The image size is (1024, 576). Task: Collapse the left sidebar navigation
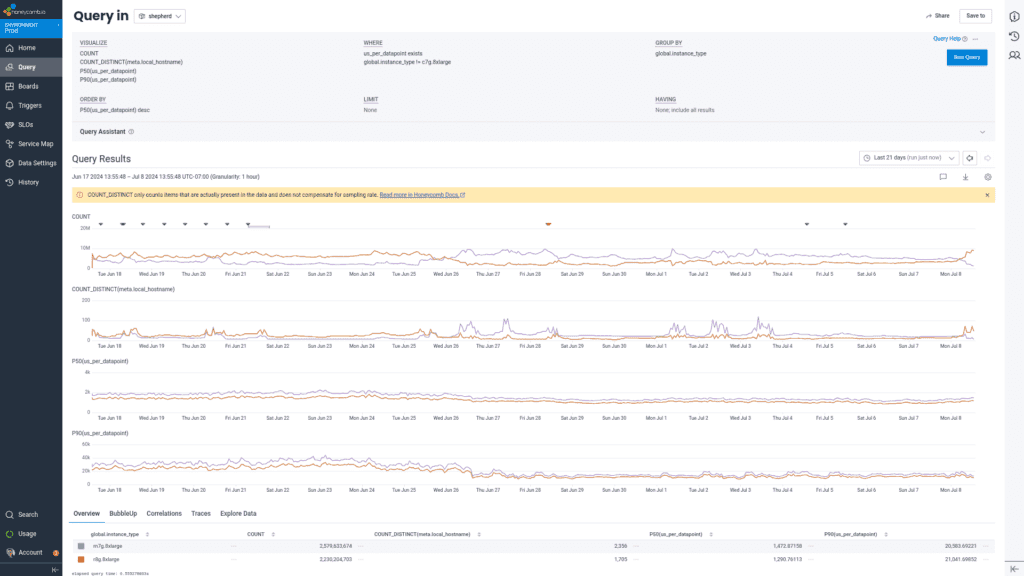pyautogui.click(x=55, y=569)
